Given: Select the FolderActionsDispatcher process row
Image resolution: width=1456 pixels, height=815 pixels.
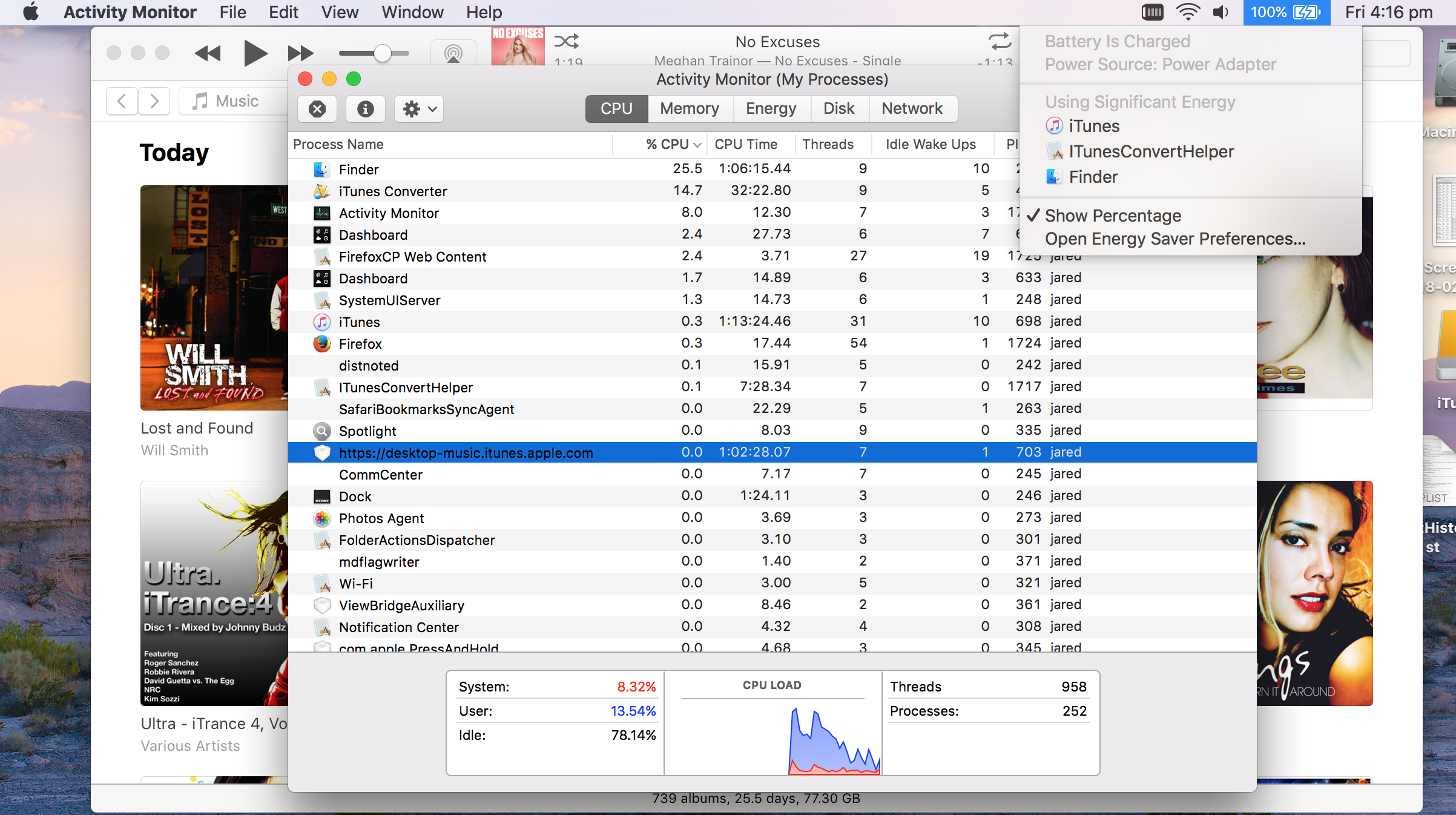Looking at the screenshot, I should [772, 540].
